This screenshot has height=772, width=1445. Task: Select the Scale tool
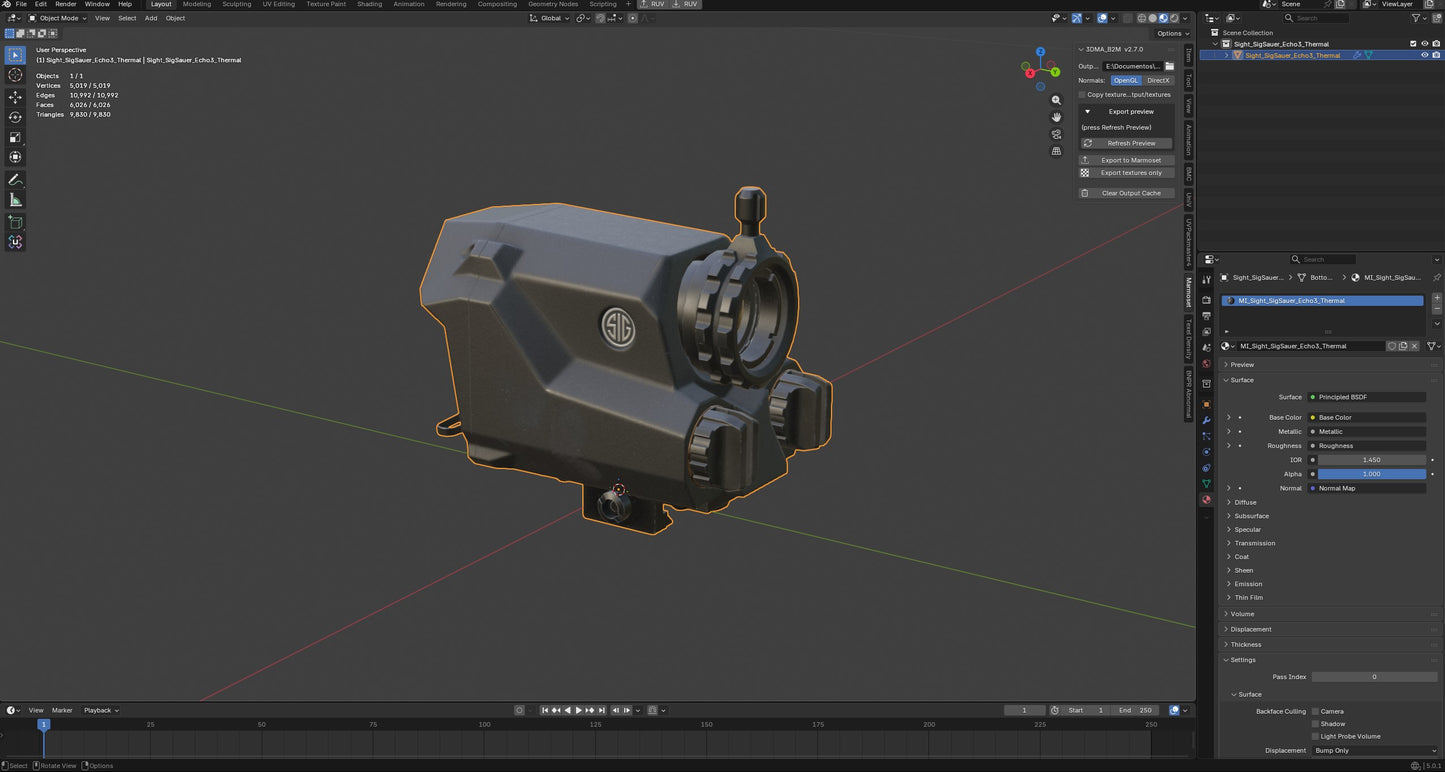coord(15,137)
